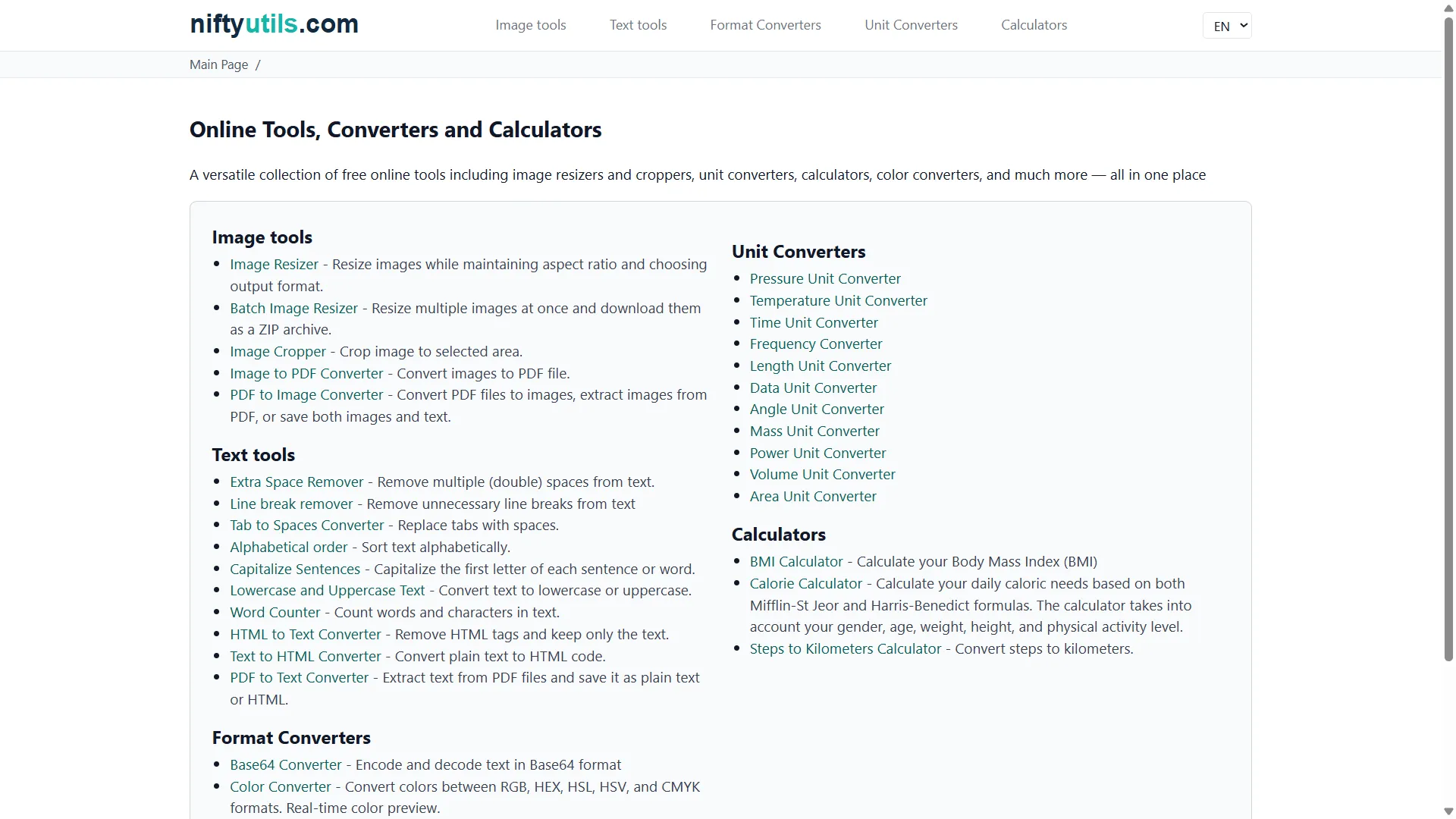Image resolution: width=1456 pixels, height=819 pixels.
Task: Open the Word Counter tool
Action: coord(275,612)
